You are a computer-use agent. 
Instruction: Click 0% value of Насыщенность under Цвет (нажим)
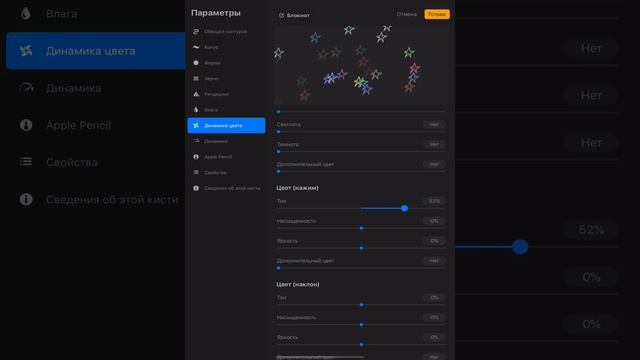click(434, 221)
